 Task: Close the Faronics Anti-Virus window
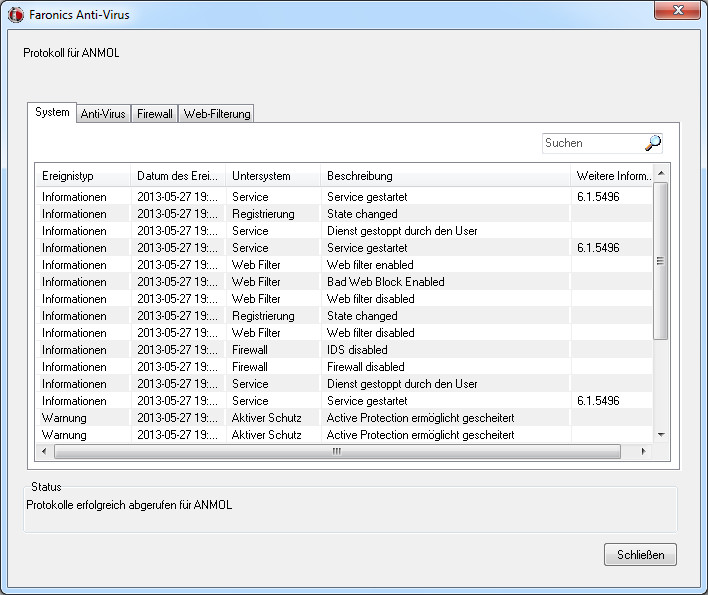677,10
